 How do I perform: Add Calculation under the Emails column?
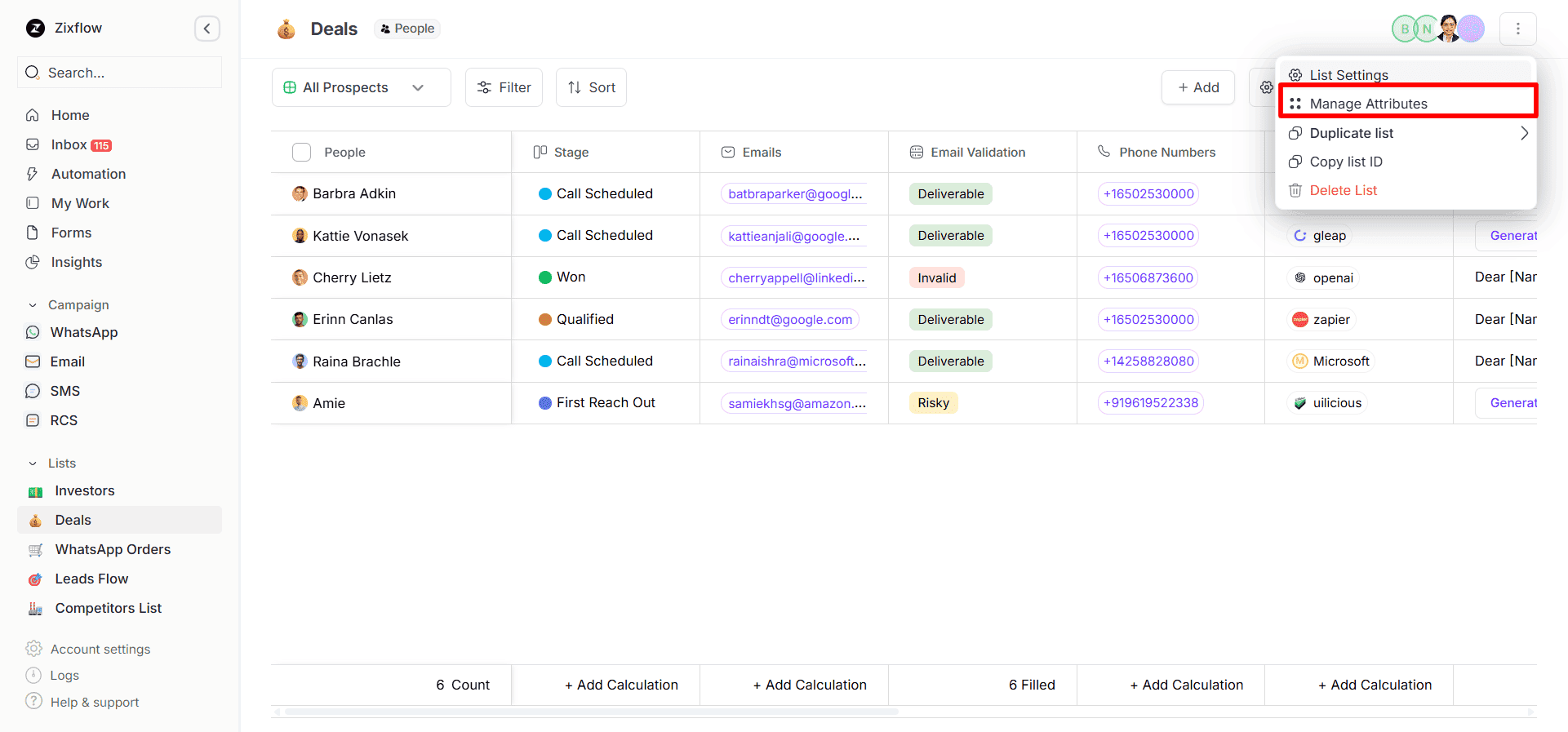pyautogui.click(x=810, y=685)
